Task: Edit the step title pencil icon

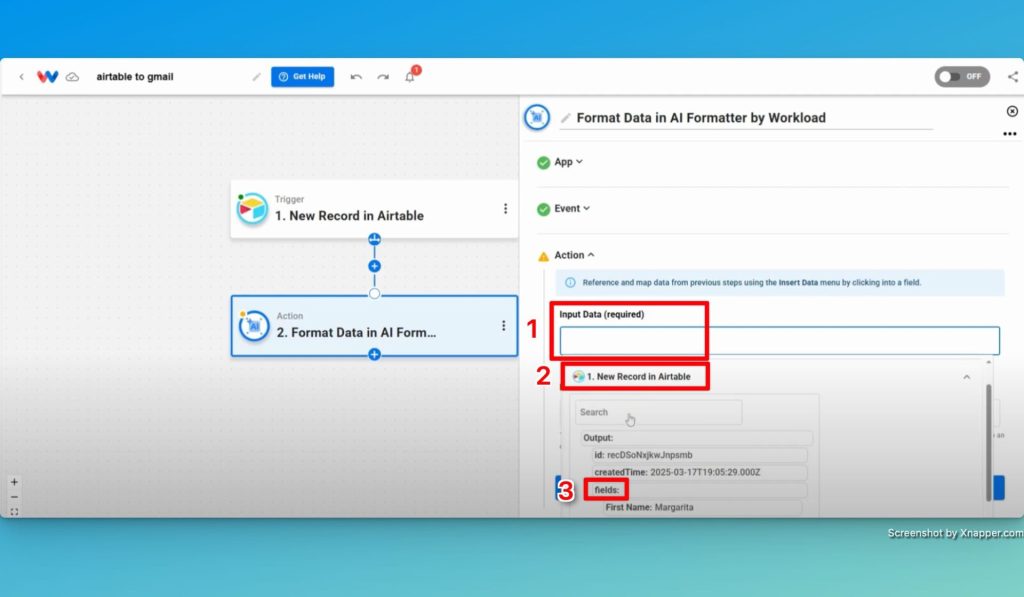Action: point(566,118)
